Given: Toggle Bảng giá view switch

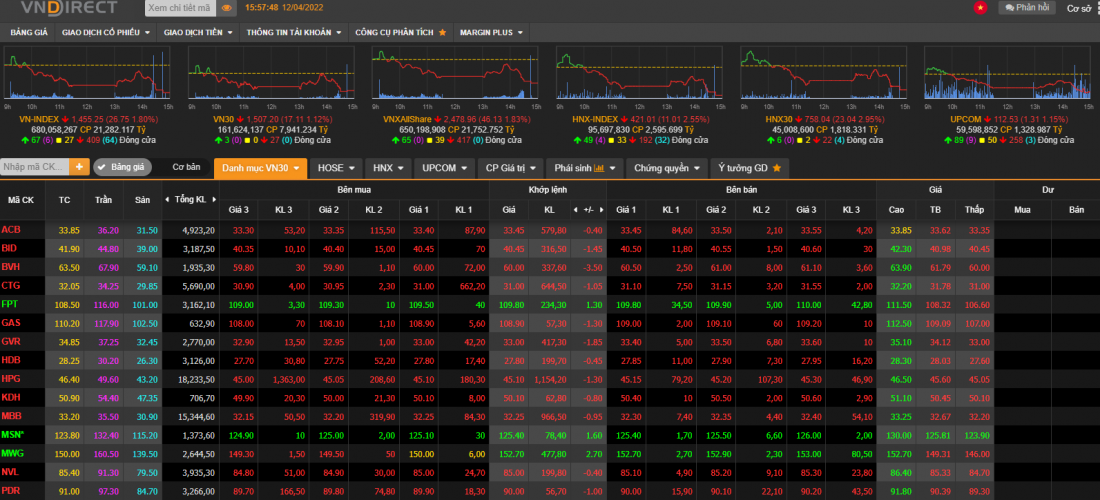Looking at the screenshot, I should tap(121, 167).
